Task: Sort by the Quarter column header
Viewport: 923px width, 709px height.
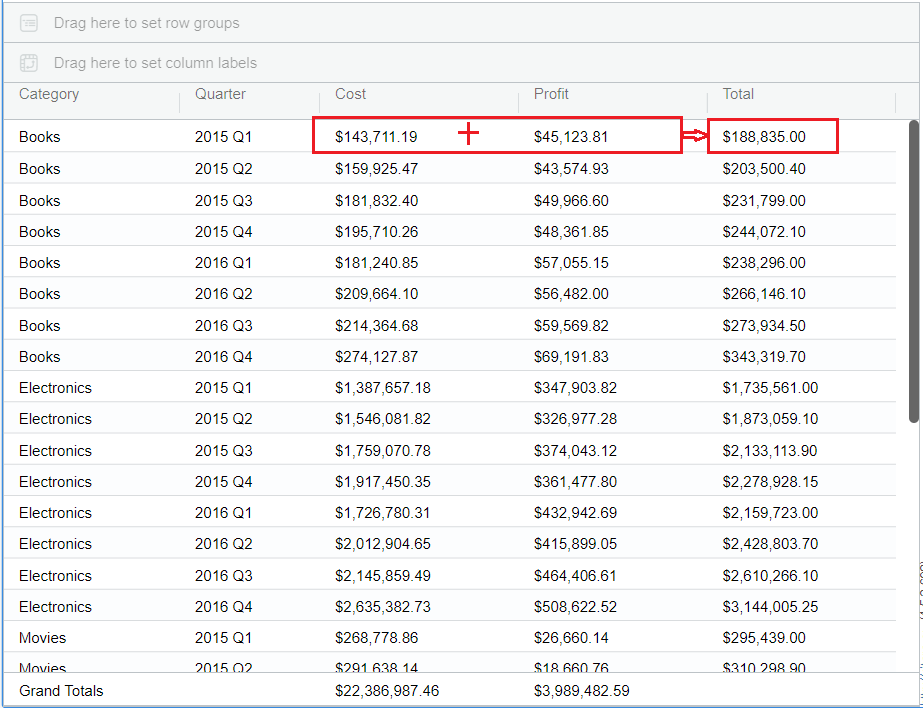Action: 220,94
